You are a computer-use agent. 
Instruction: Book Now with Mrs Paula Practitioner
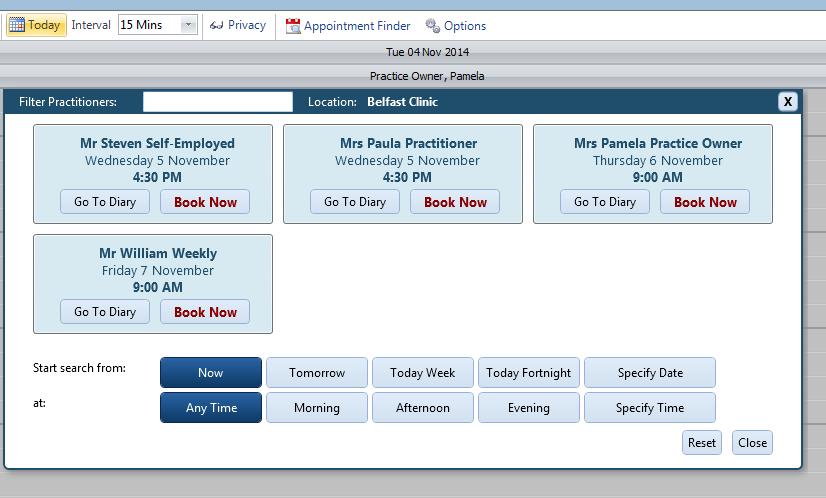pyautogui.click(x=455, y=202)
